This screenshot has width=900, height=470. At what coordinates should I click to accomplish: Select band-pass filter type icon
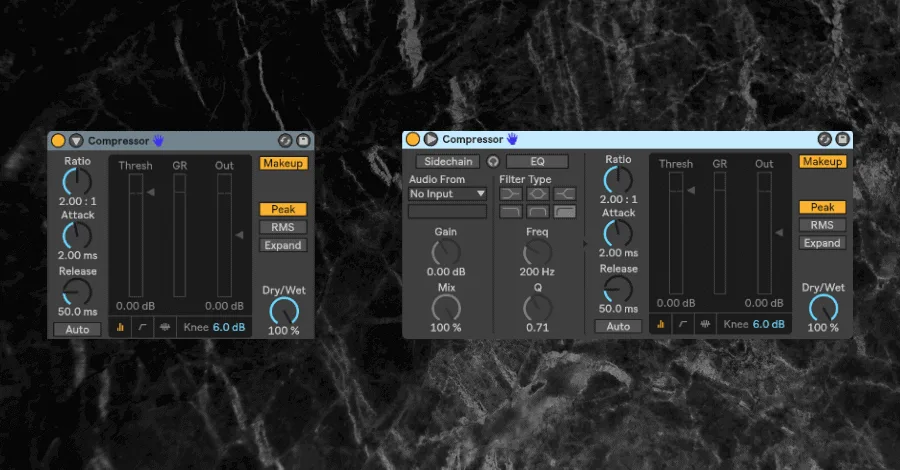pyautogui.click(x=538, y=212)
